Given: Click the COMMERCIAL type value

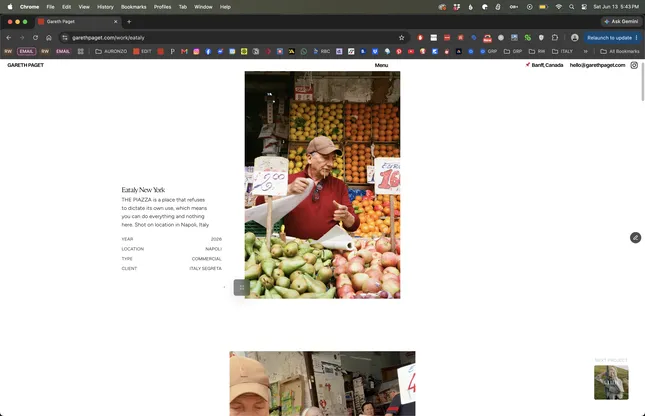Looking at the screenshot, I should point(206,259).
